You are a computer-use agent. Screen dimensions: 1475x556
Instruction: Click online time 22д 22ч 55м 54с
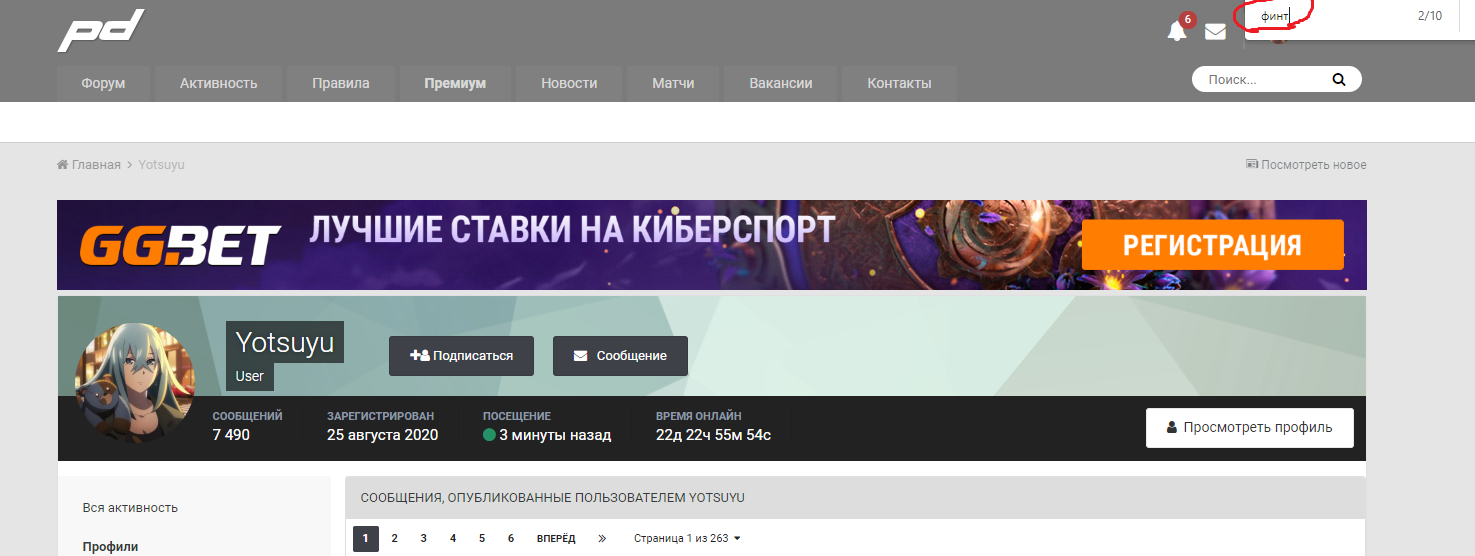pyautogui.click(x=713, y=435)
